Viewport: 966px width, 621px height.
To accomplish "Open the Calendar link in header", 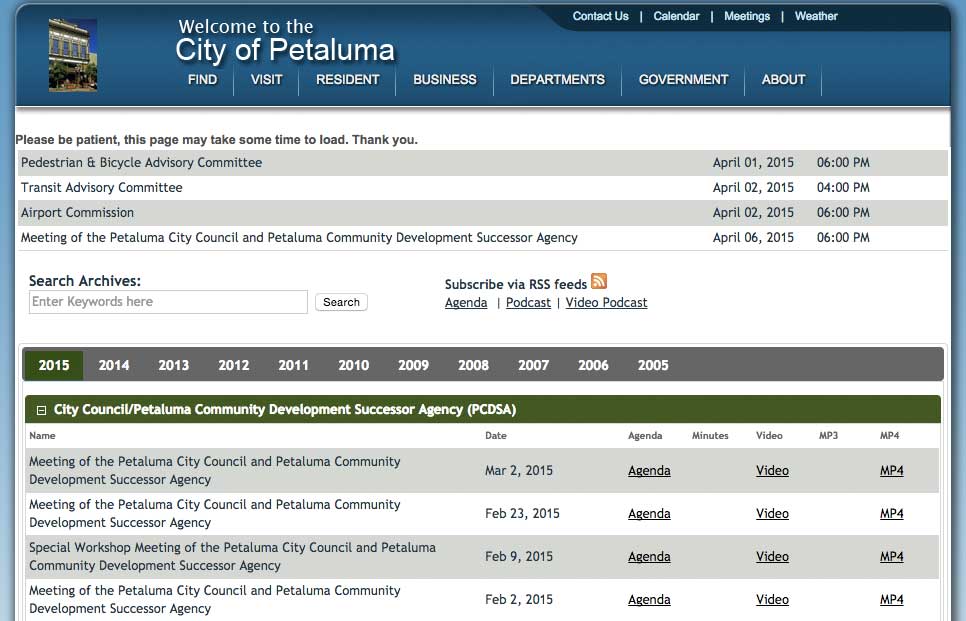I will point(676,16).
